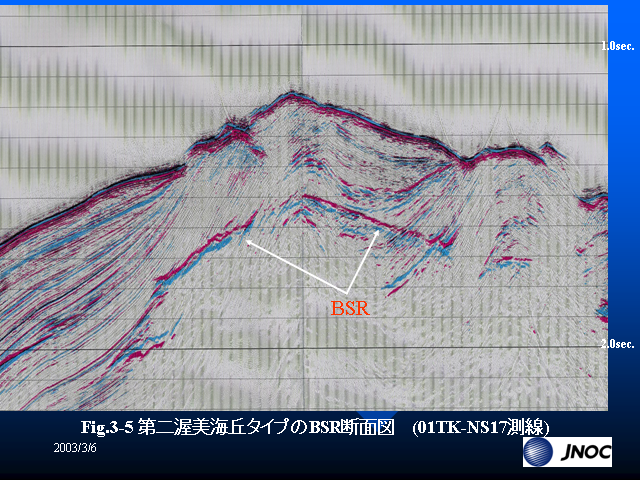
Task: Click the 1.0sec. time axis label
Action: (x=618, y=46)
